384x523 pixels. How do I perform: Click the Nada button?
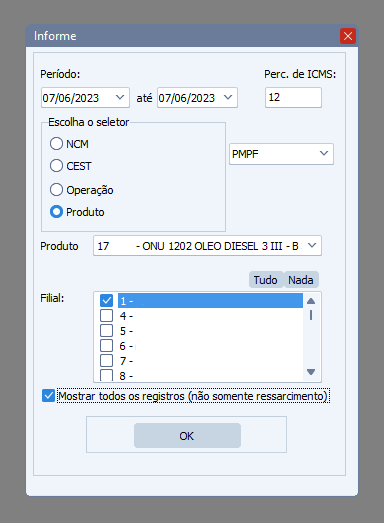pyautogui.click(x=301, y=280)
